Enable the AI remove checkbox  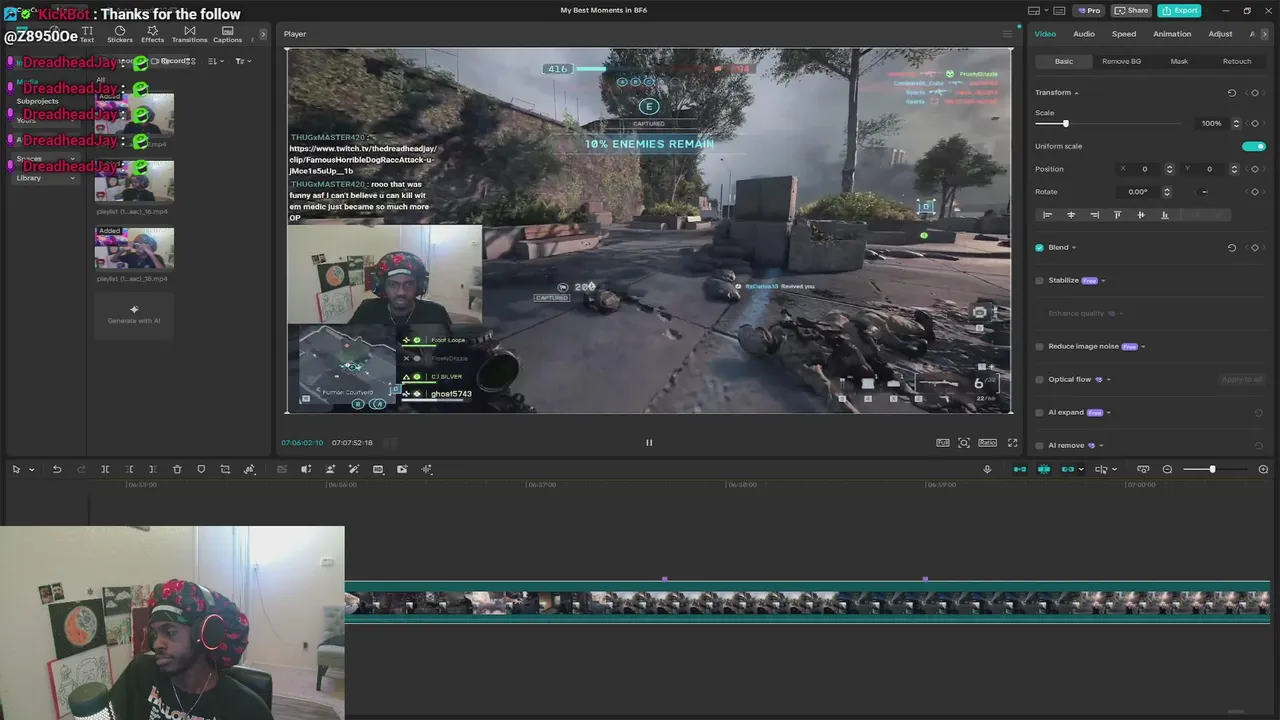(x=1040, y=446)
